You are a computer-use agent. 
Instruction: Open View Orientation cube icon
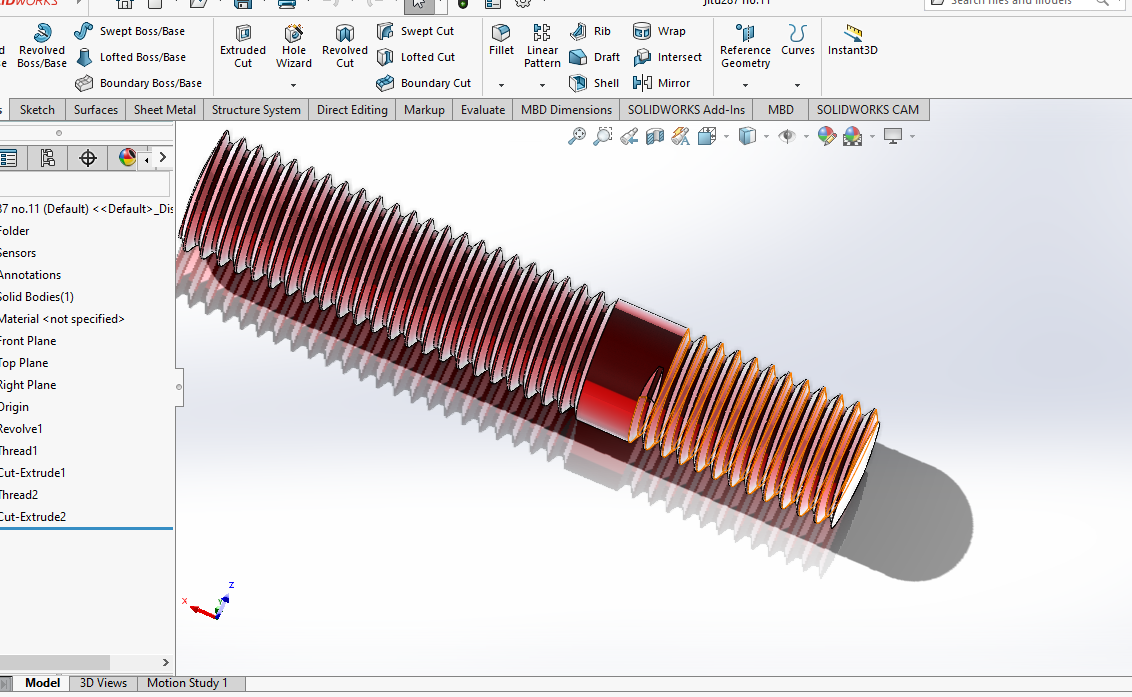707,136
